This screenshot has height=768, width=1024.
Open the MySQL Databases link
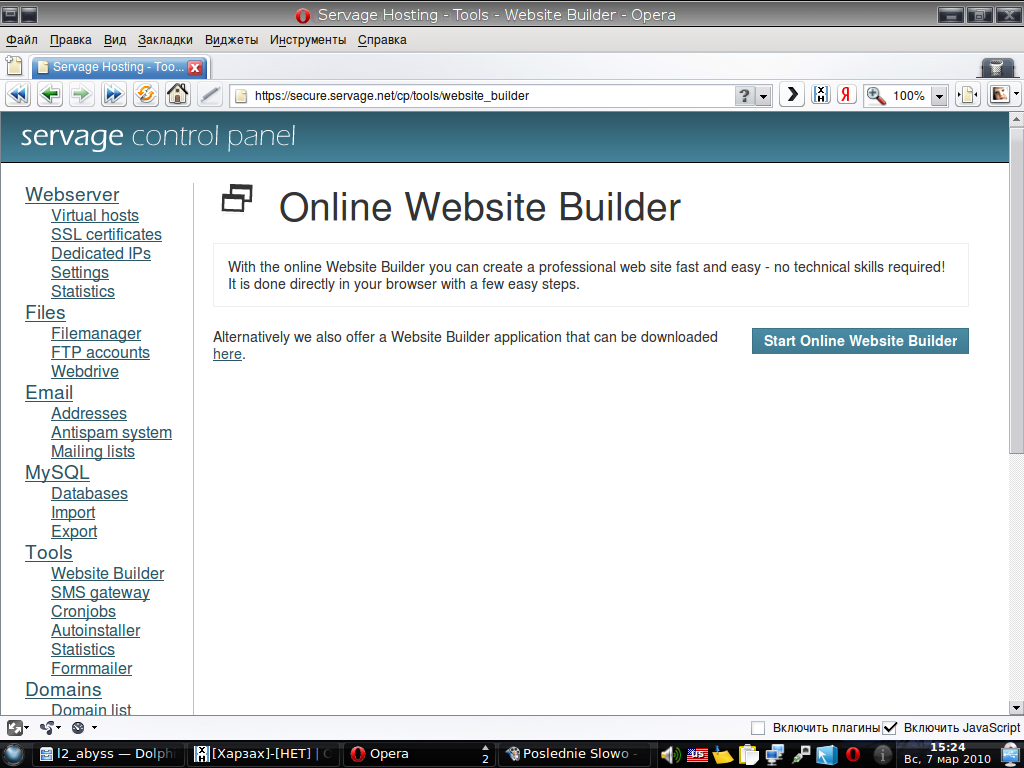[89, 494]
